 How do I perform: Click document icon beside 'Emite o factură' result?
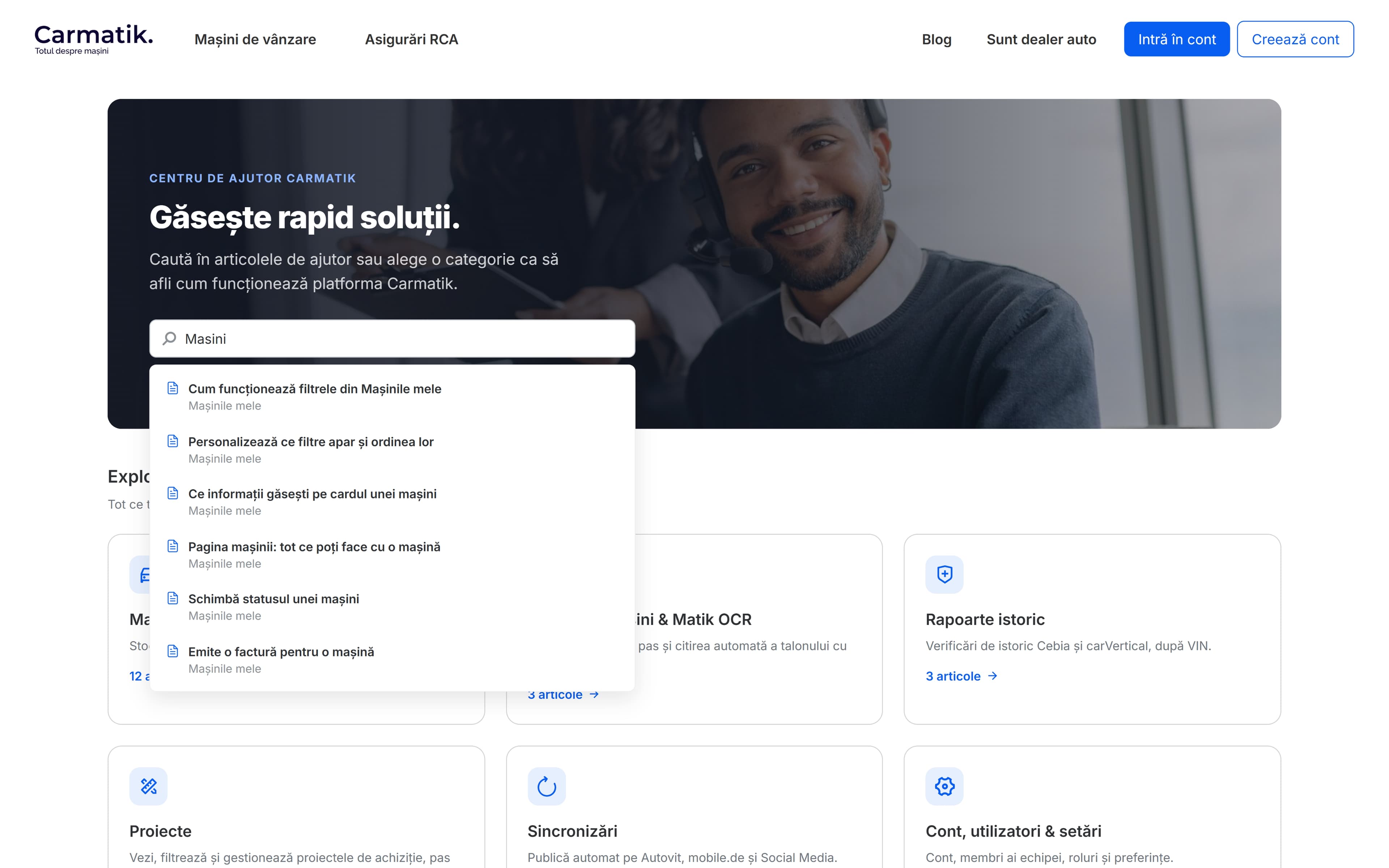point(173,652)
